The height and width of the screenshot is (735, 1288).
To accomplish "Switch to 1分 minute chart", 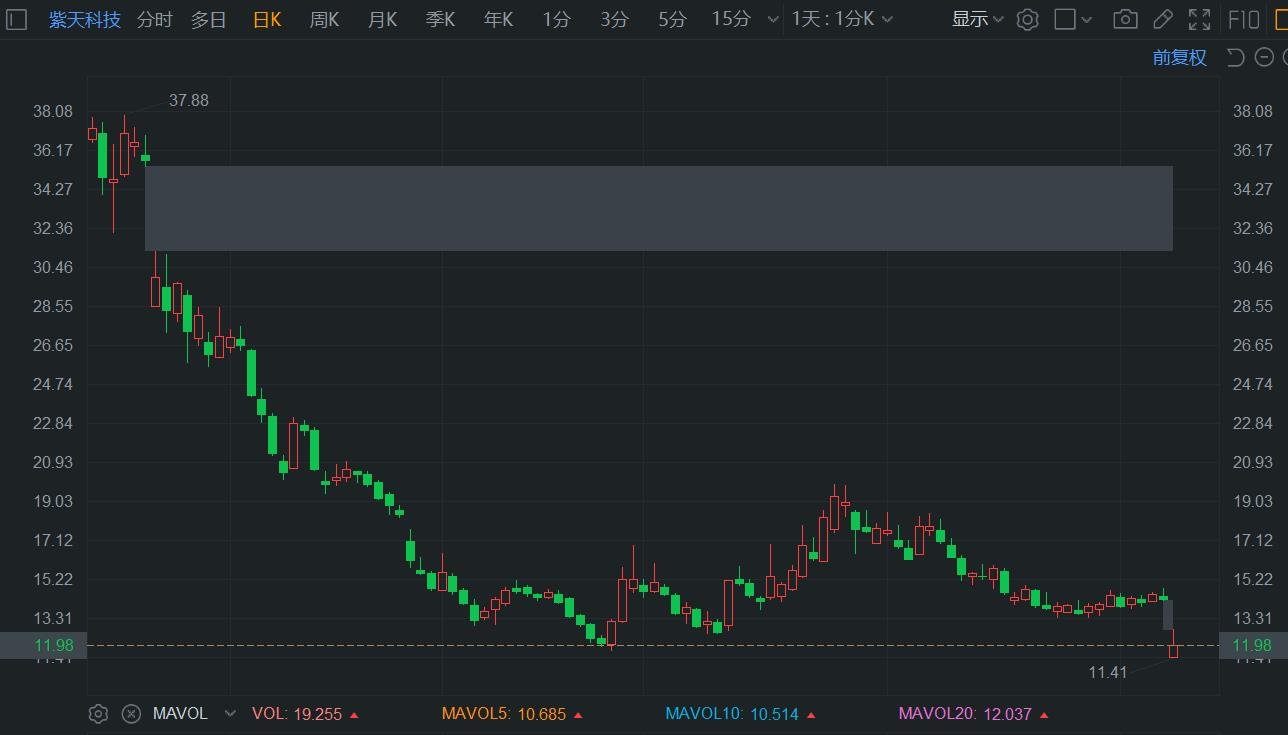I will point(557,19).
